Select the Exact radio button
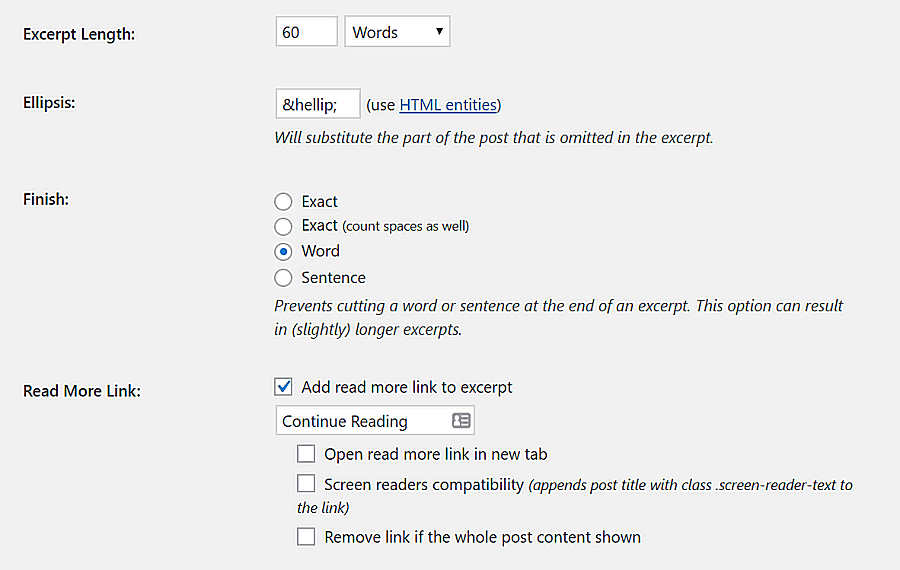Screen dimensions: 900x570 [283, 202]
